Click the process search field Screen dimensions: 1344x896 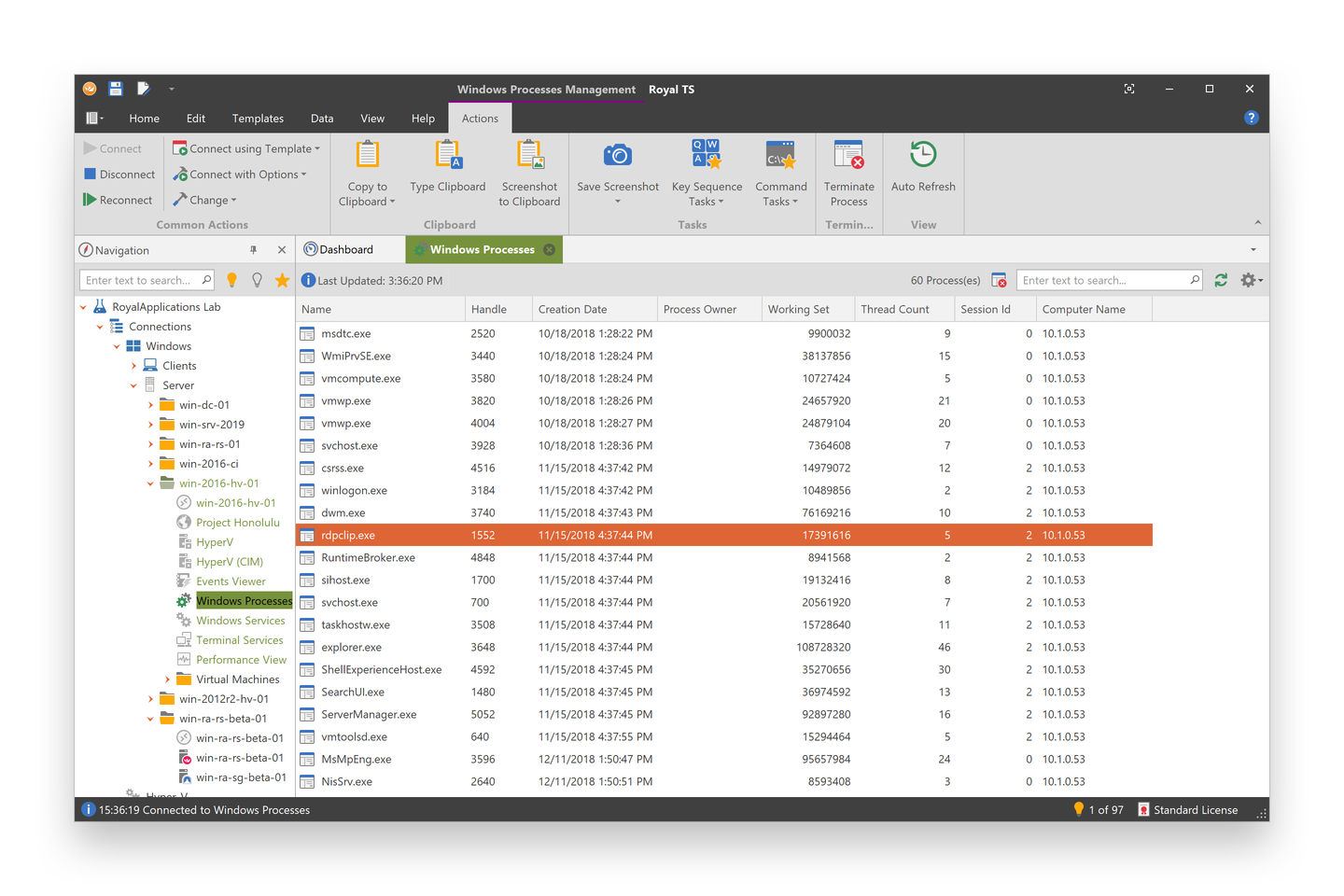(1106, 279)
